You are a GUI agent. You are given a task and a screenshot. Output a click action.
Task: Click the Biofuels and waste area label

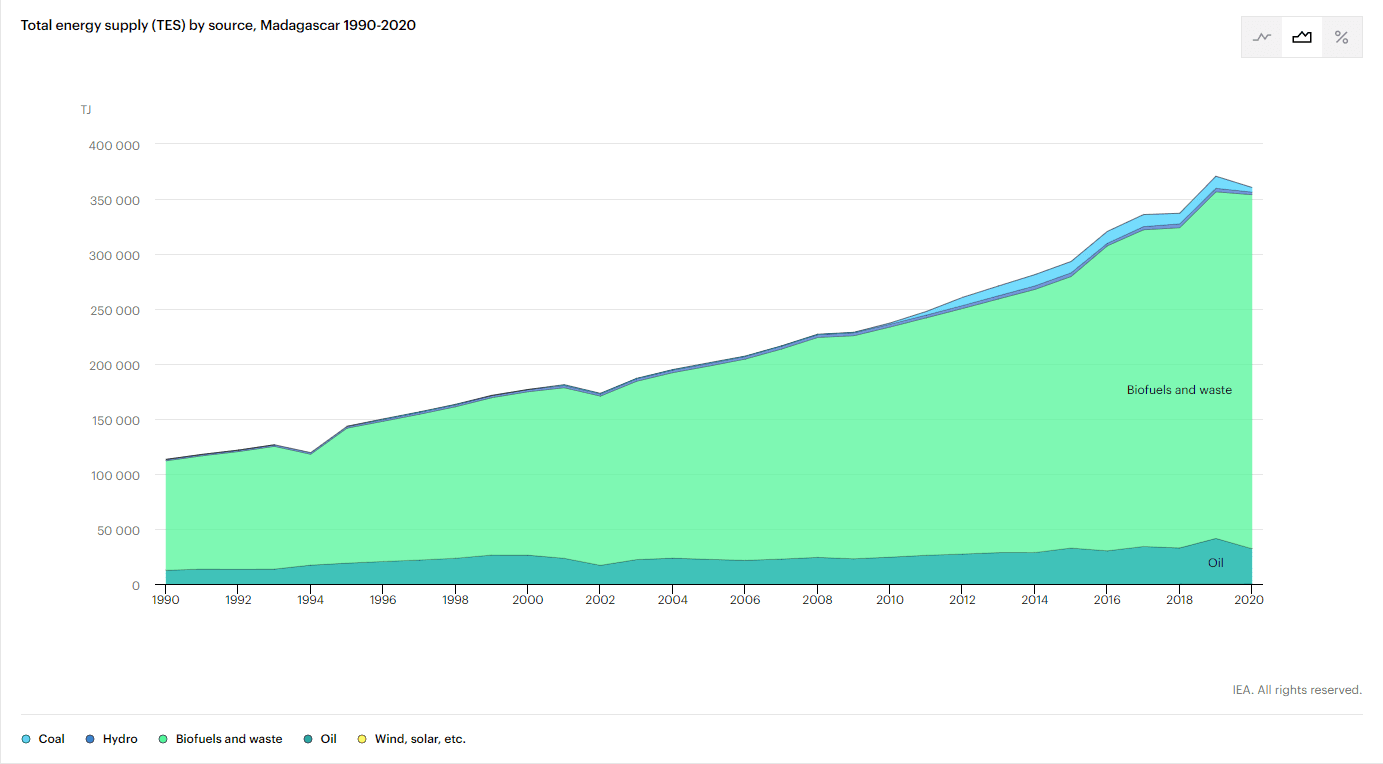click(x=1179, y=390)
